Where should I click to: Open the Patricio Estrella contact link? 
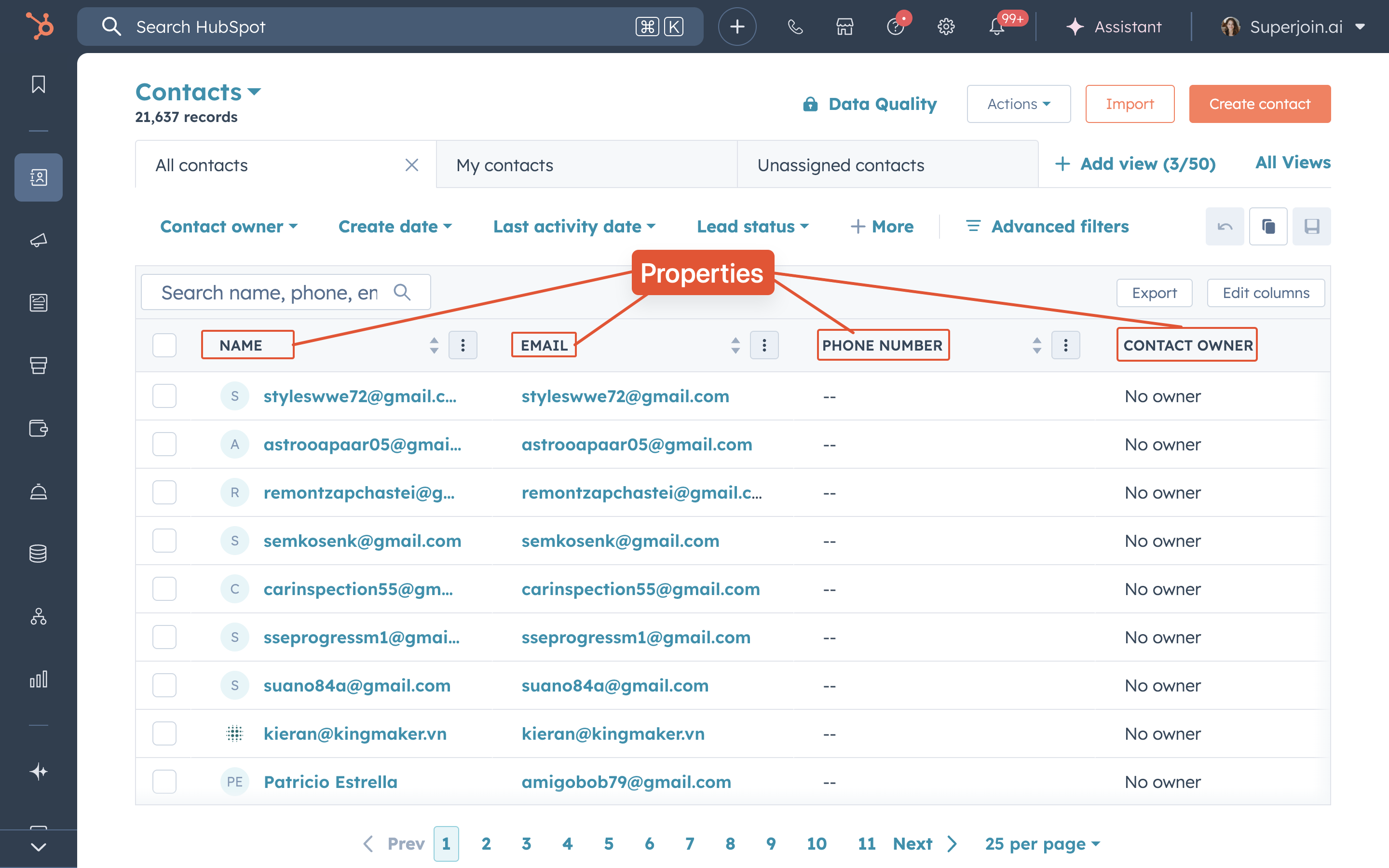click(330, 782)
